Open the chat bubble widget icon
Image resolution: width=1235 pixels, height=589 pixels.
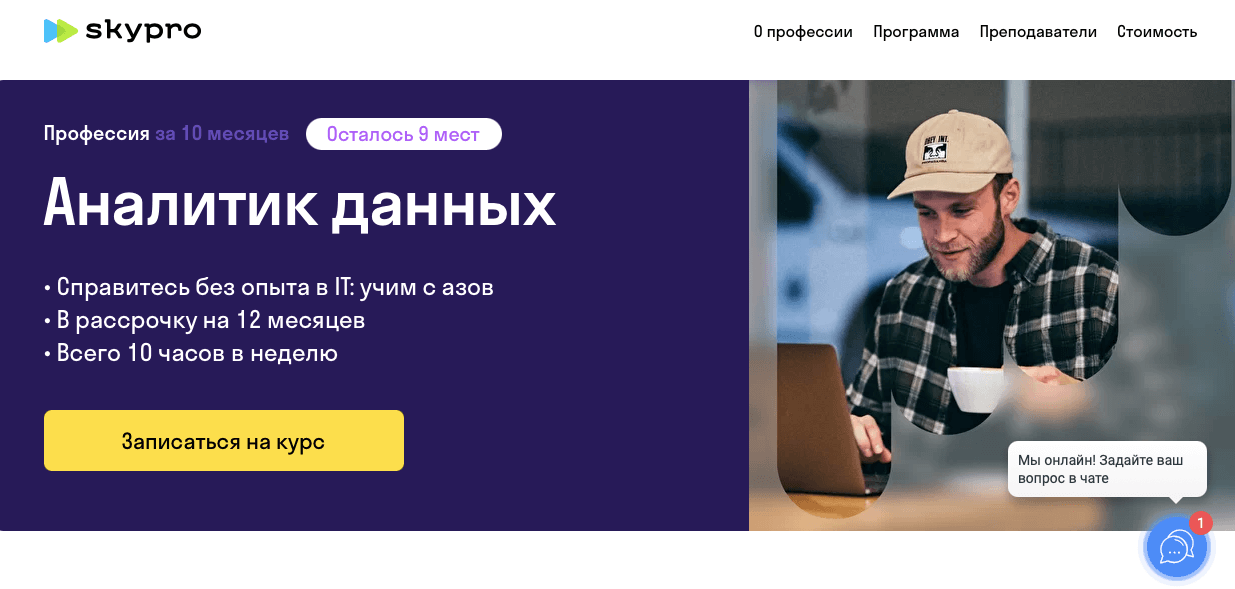(x=1177, y=547)
